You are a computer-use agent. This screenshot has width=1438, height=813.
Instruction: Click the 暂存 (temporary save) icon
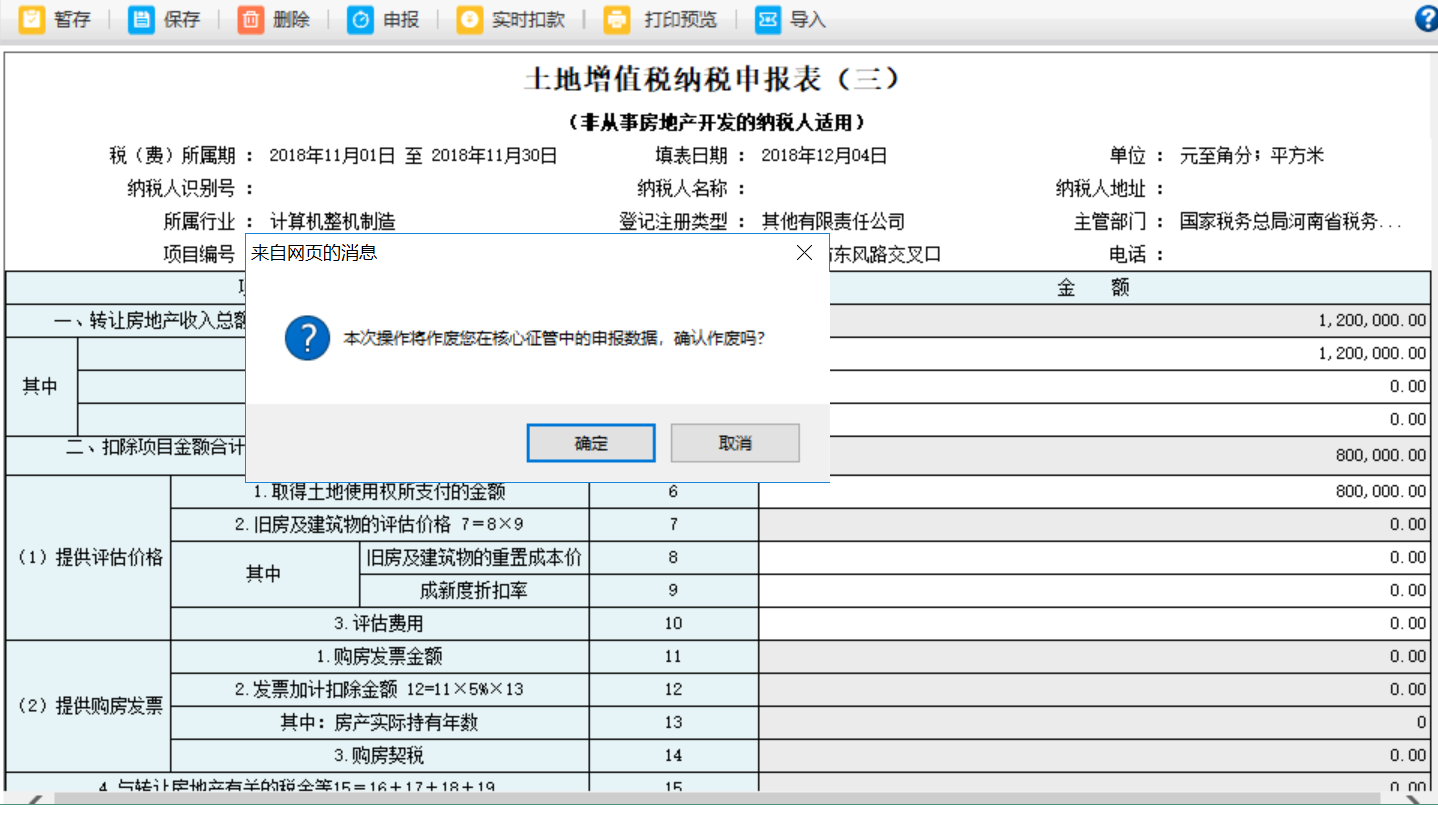pyautogui.click(x=32, y=19)
